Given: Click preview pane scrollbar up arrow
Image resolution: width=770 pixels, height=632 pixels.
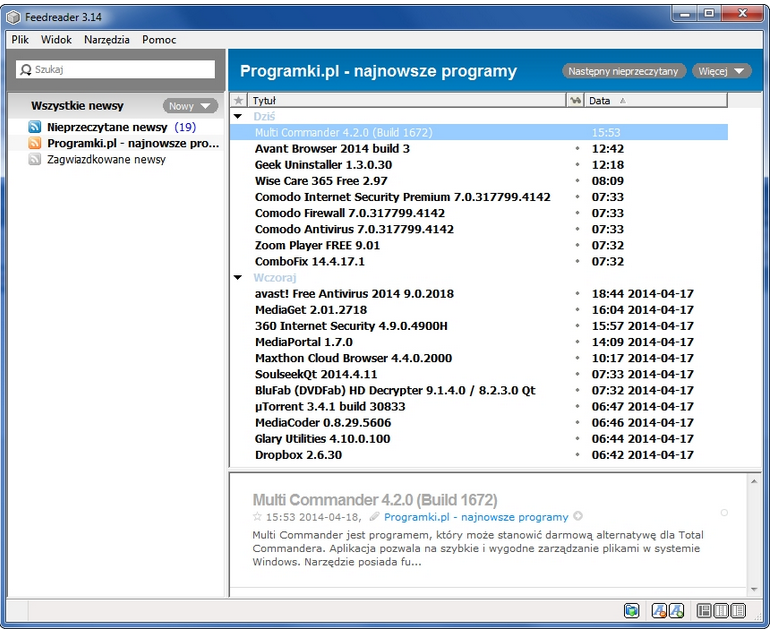Looking at the screenshot, I should (x=754, y=482).
